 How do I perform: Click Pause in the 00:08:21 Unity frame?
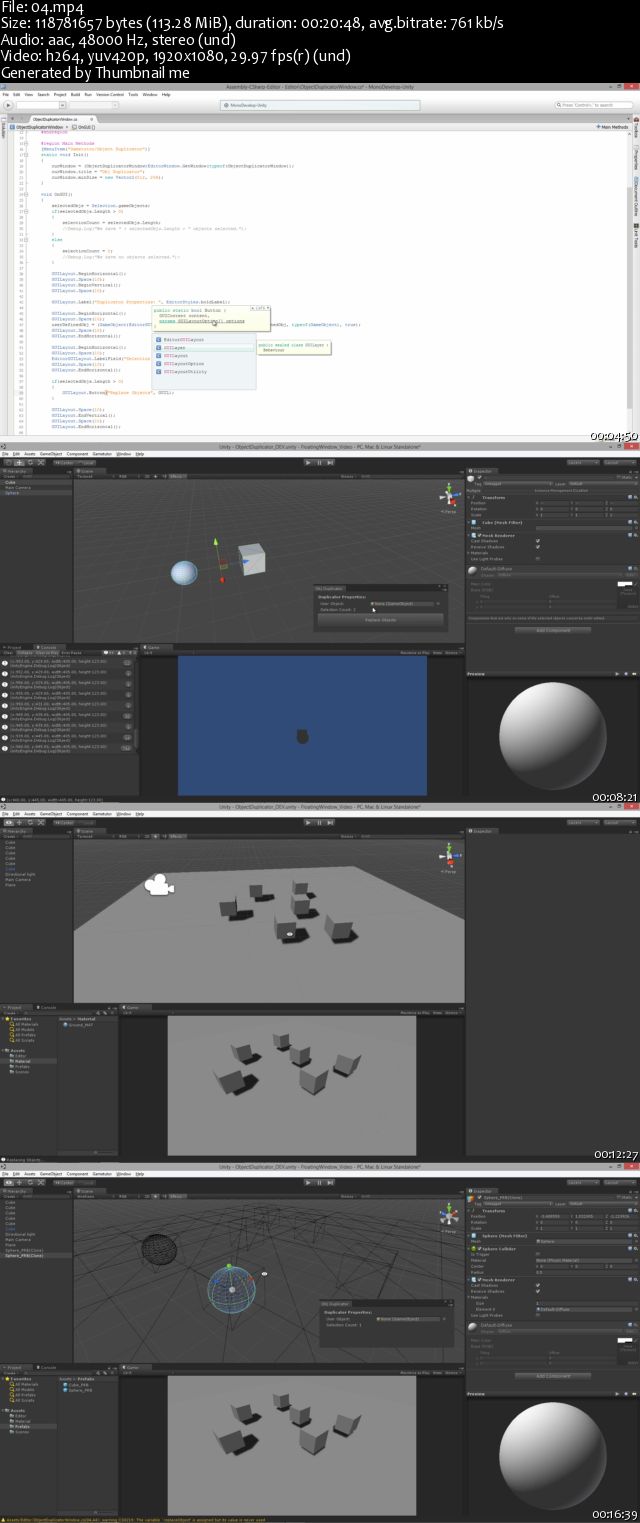[x=320, y=462]
